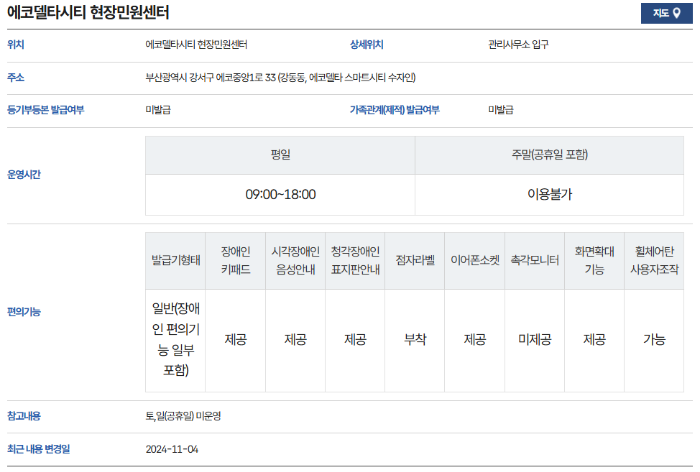
Task: Click the 휠체어탄 사용자조작 column header
Action: point(654,260)
